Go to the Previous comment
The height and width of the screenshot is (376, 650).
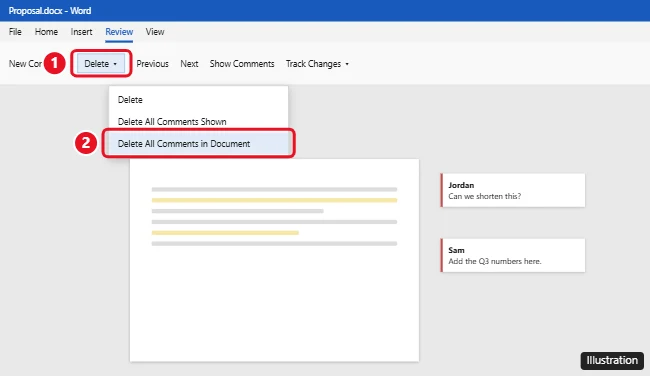(153, 64)
